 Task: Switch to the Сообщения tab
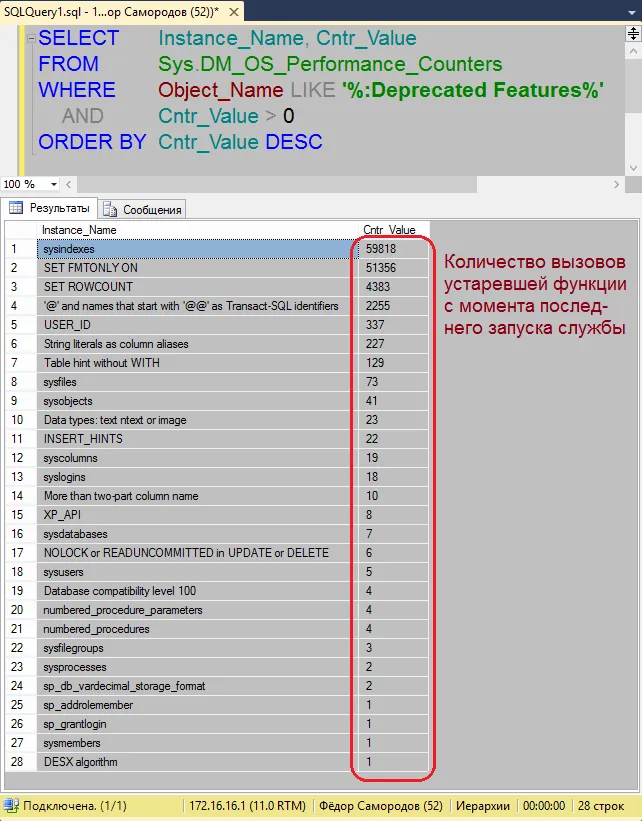point(150,210)
